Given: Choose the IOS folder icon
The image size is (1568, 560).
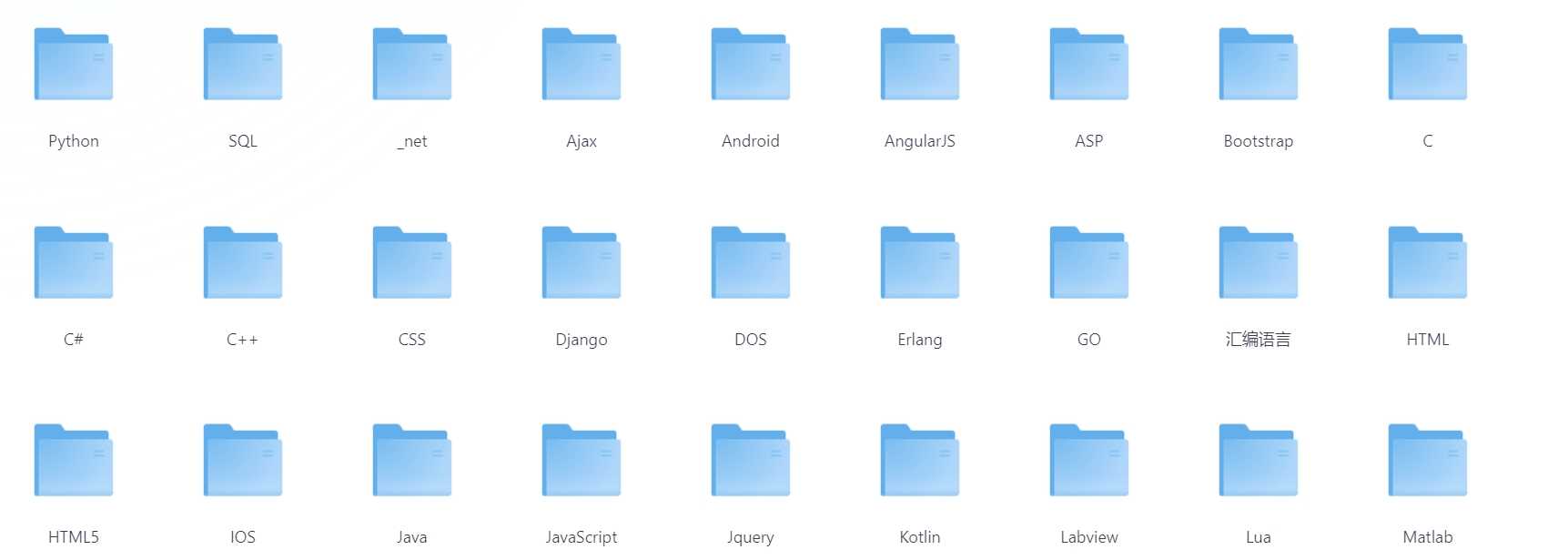Looking at the screenshot, I should (x=243, y=460).
